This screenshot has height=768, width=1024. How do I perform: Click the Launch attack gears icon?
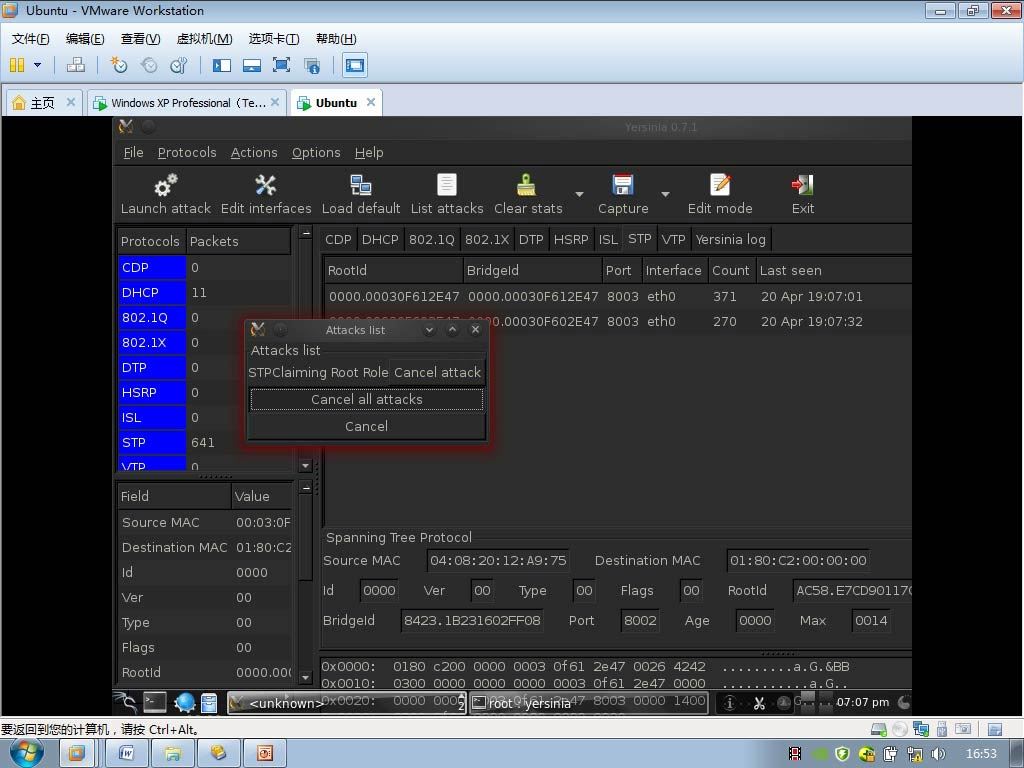(165, 186)
